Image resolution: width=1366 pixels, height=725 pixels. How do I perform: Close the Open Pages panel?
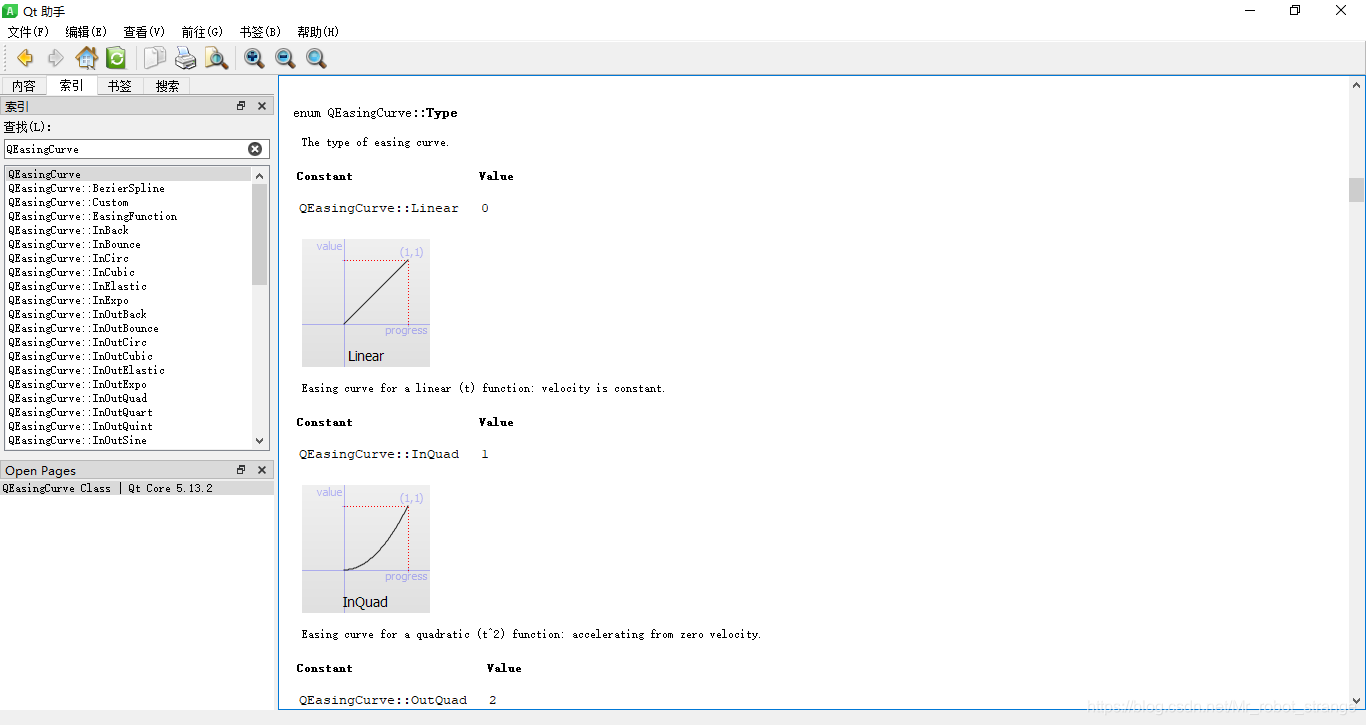[262, 470]
